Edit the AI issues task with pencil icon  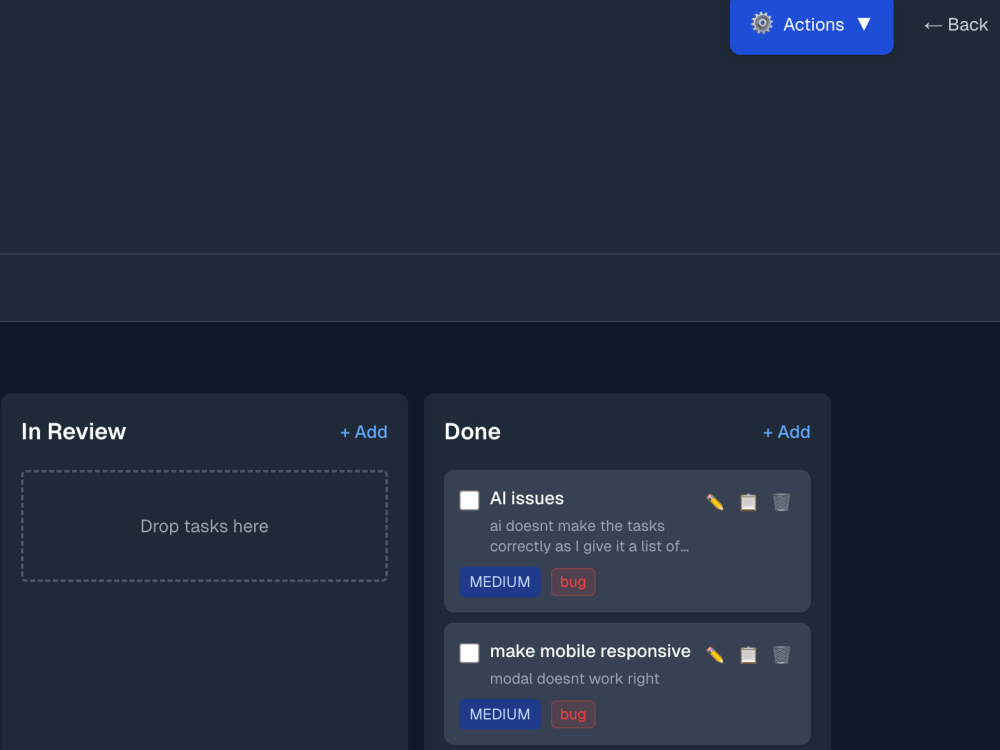pyautogui.click(x=715, y=503)
